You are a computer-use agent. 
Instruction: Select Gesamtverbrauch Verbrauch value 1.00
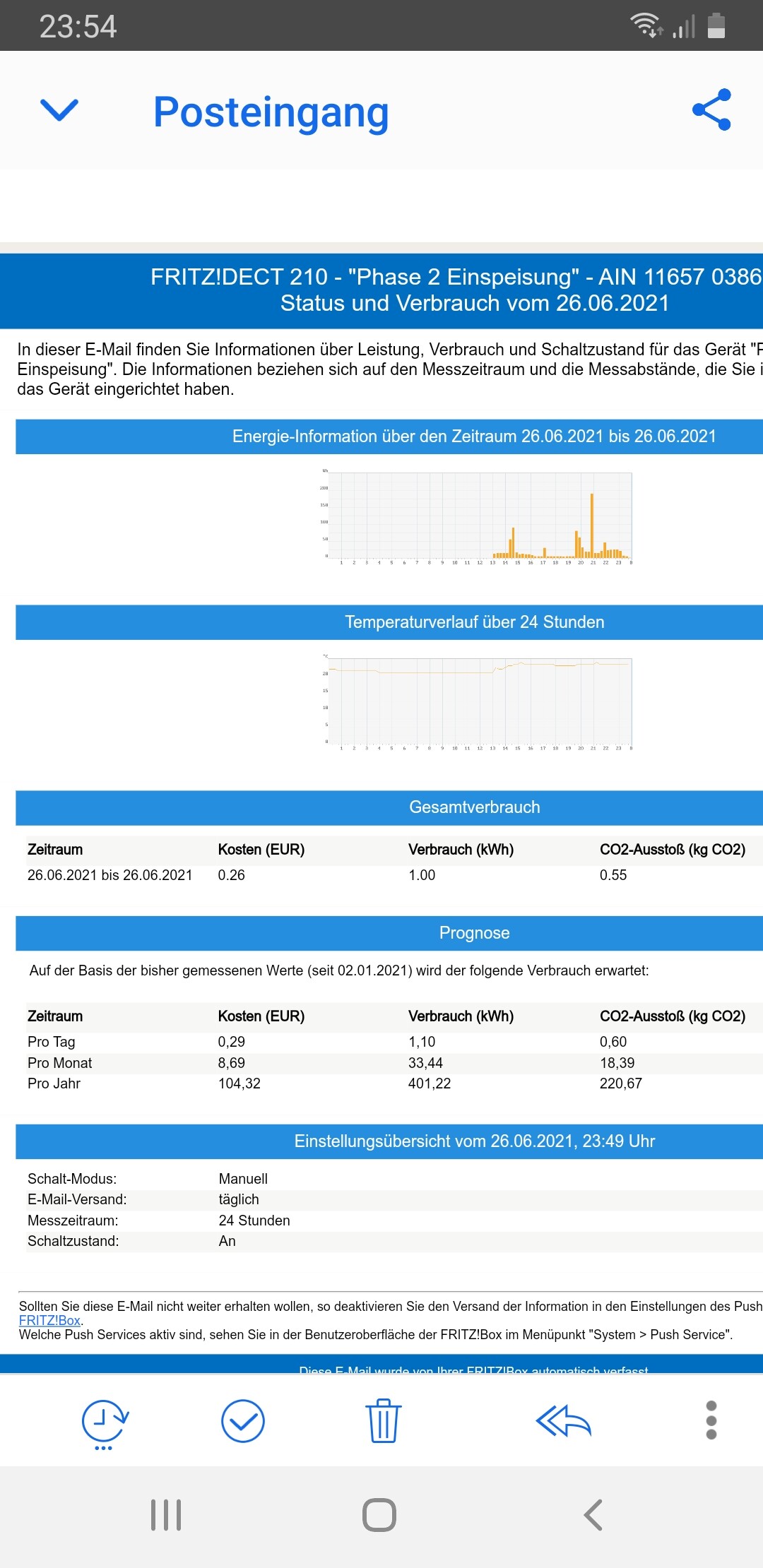(422, 875)
